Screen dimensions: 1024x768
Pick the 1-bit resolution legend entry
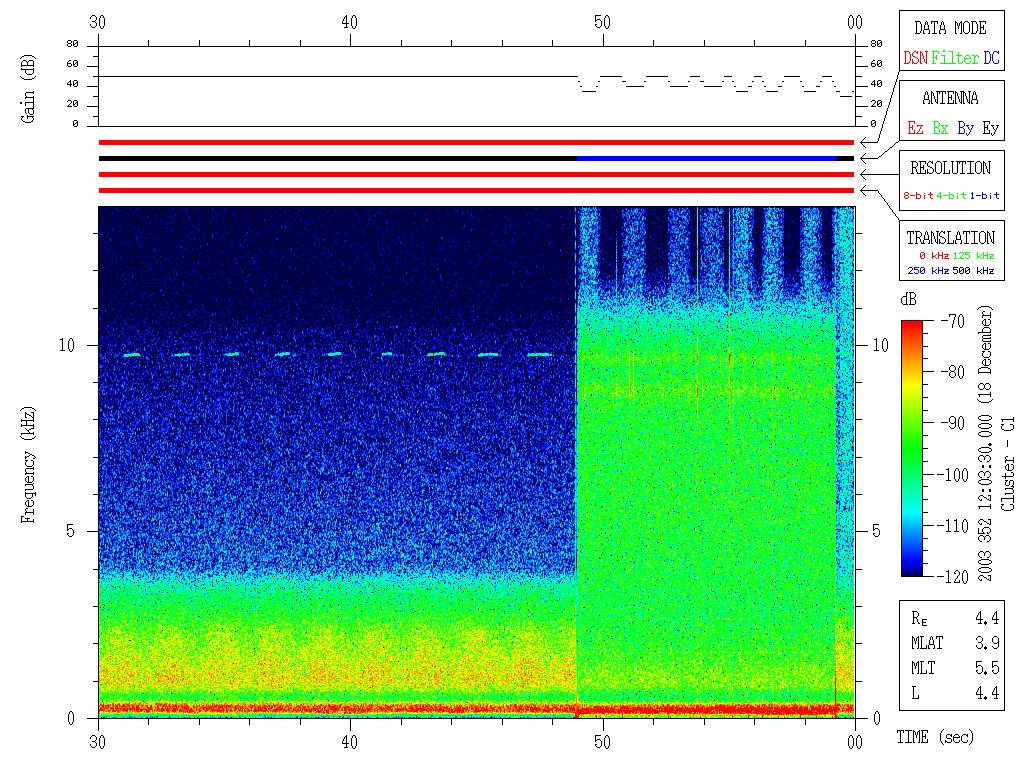tap(984, 196)
